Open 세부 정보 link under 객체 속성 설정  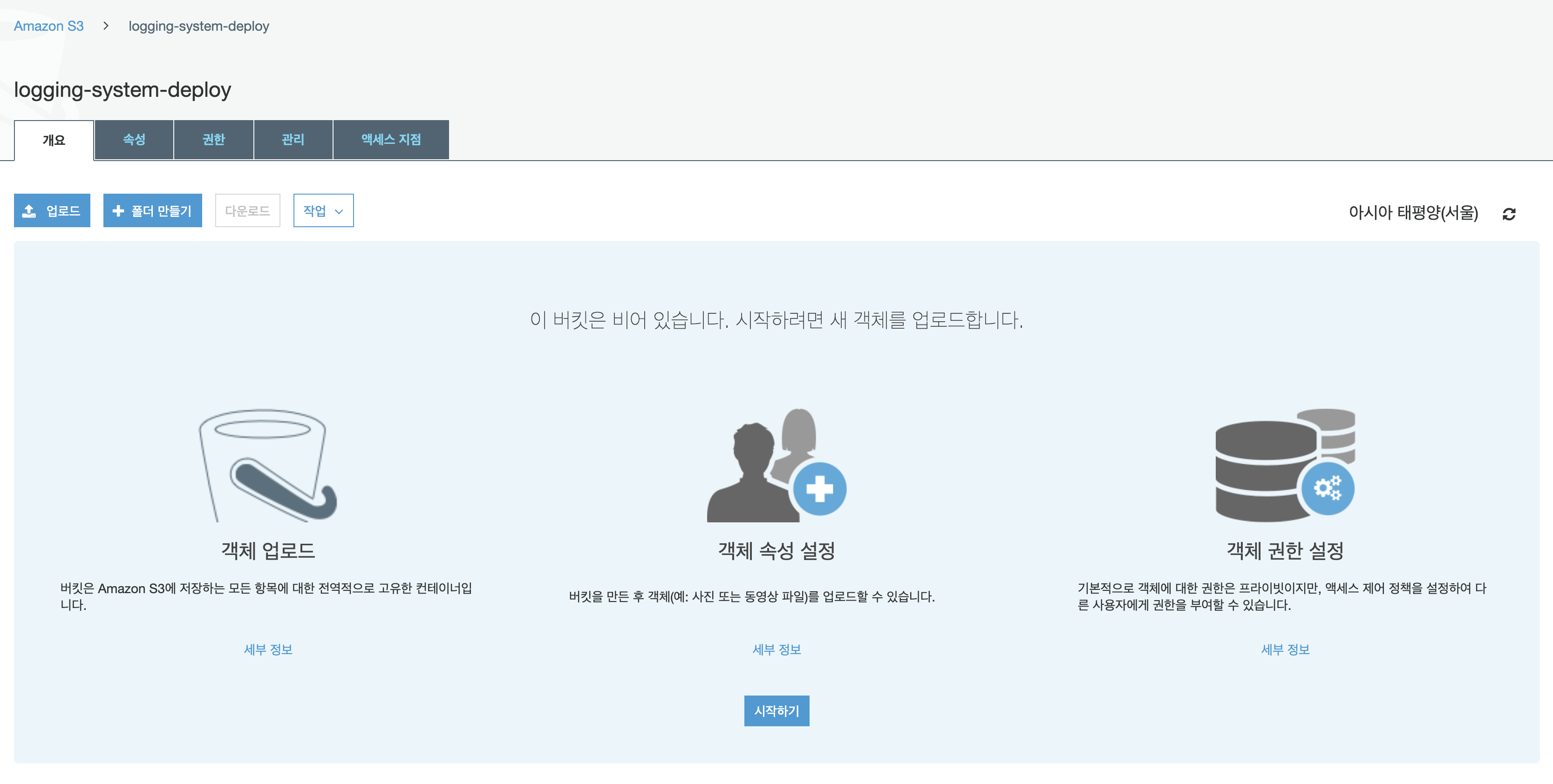click(776, 649)
